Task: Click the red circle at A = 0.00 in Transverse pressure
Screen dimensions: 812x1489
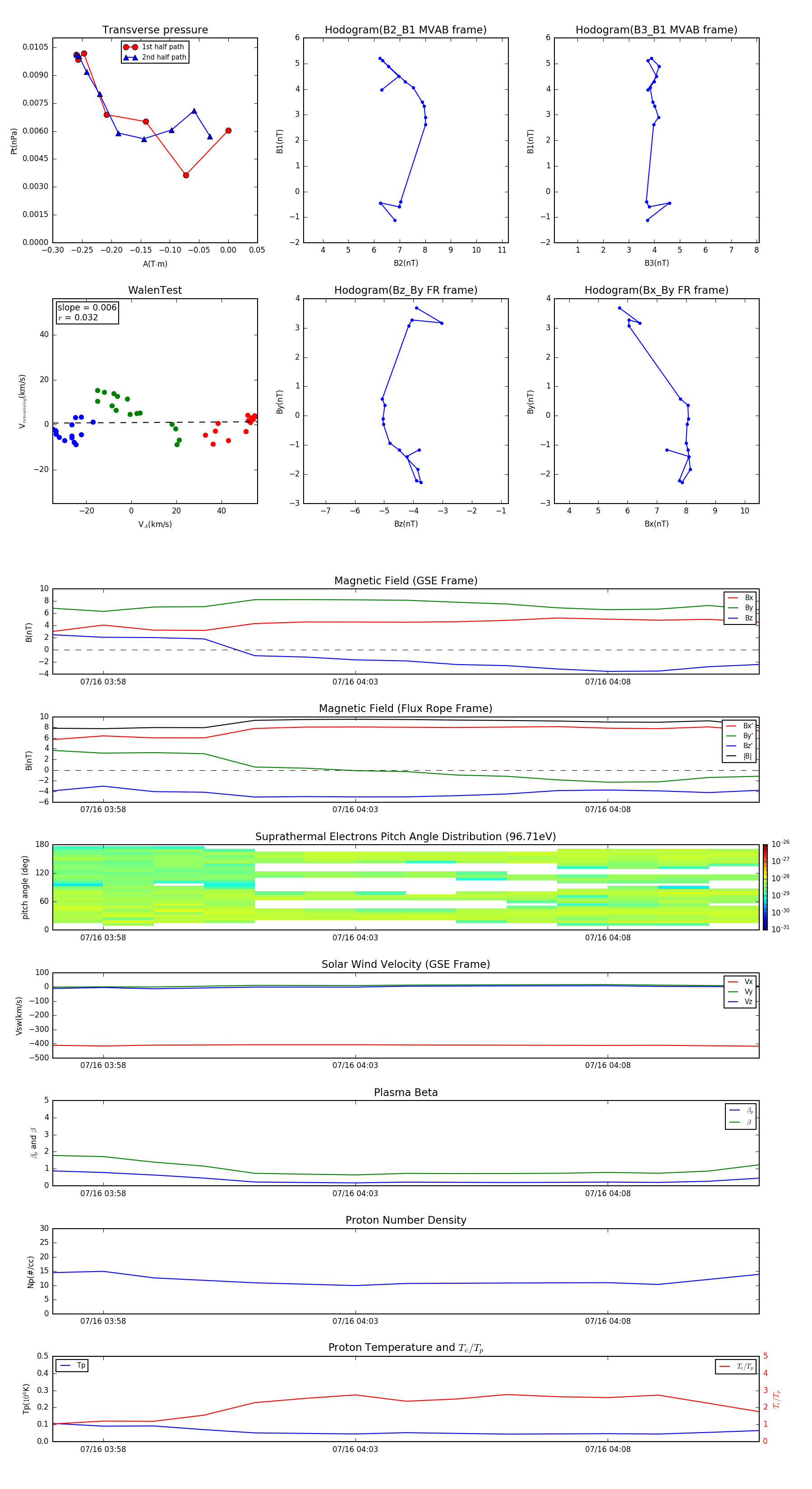Action: click(228, 131)
